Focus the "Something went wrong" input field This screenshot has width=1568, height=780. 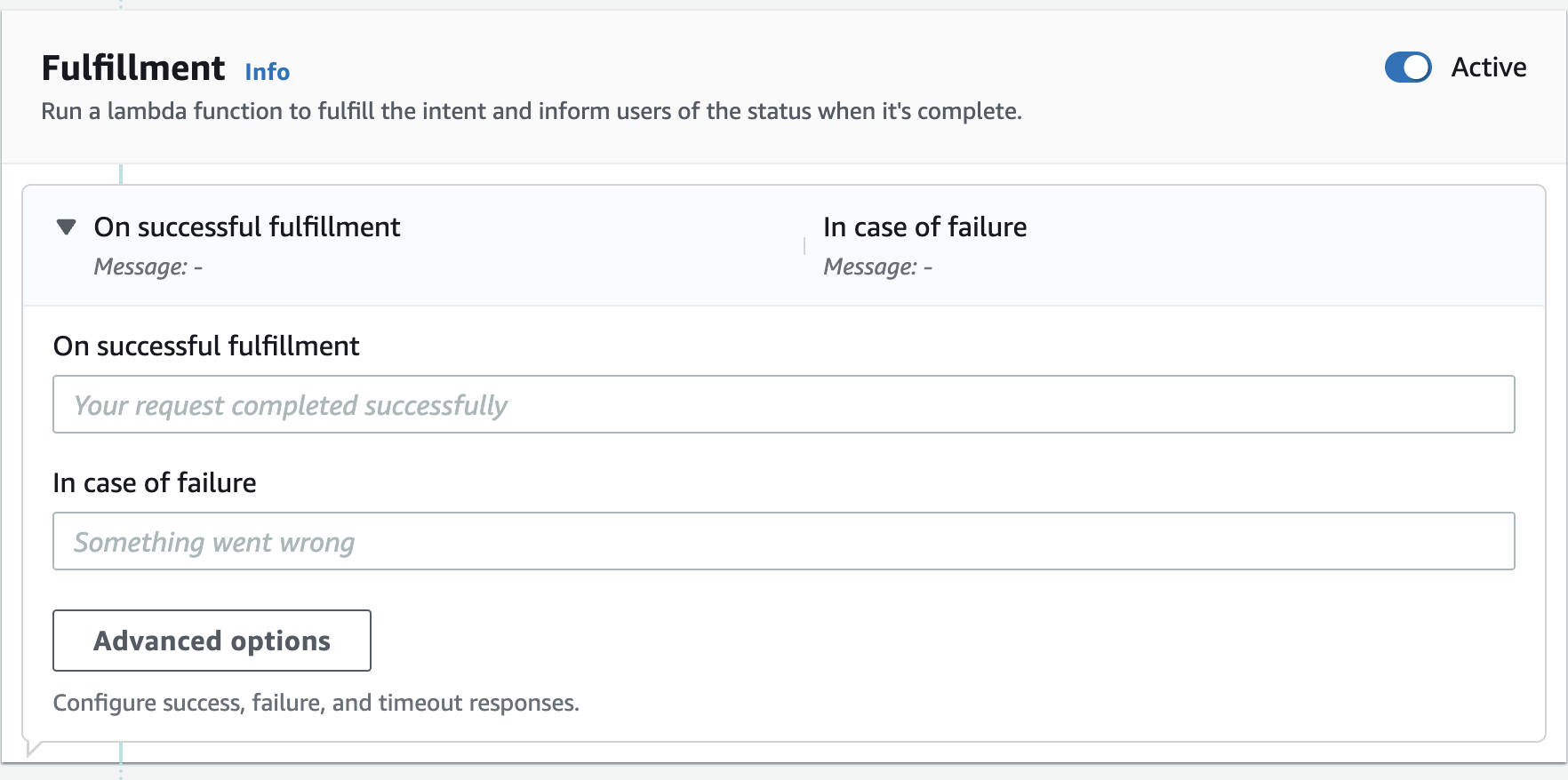tap(782, 542)
